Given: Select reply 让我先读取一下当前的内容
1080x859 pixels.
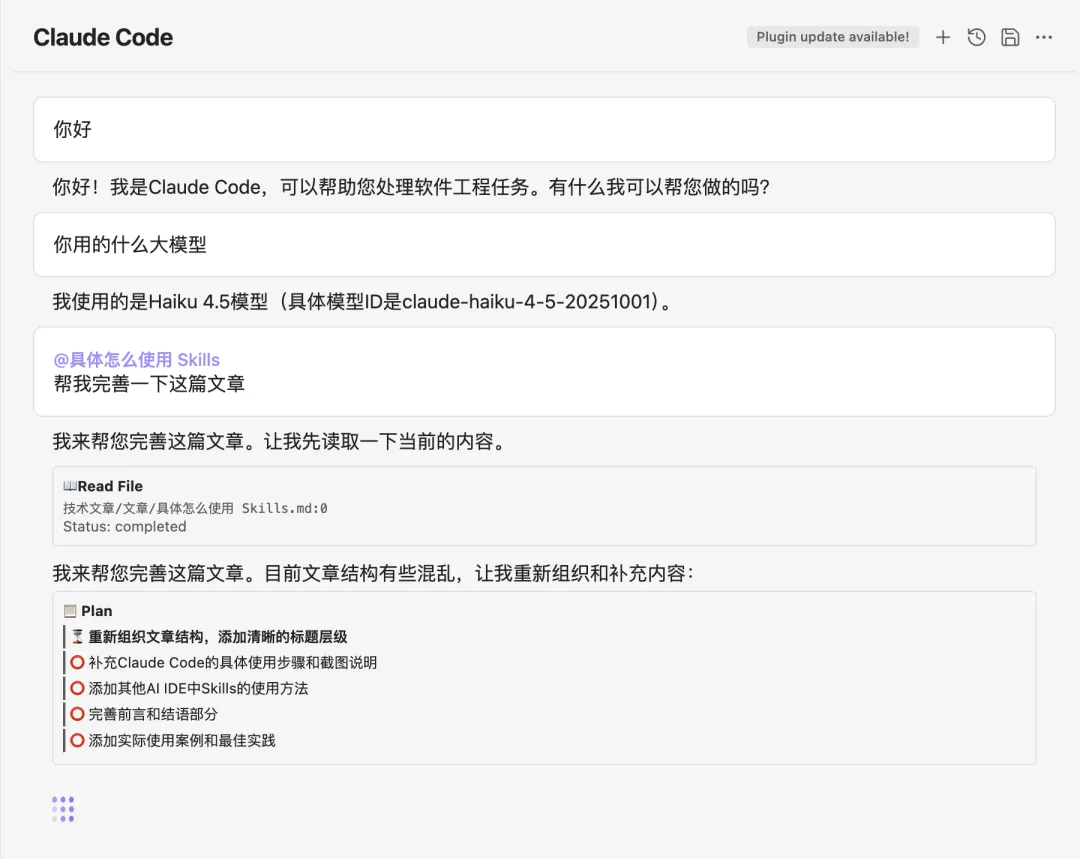Looking at the screenshot, I should [281, 441].
